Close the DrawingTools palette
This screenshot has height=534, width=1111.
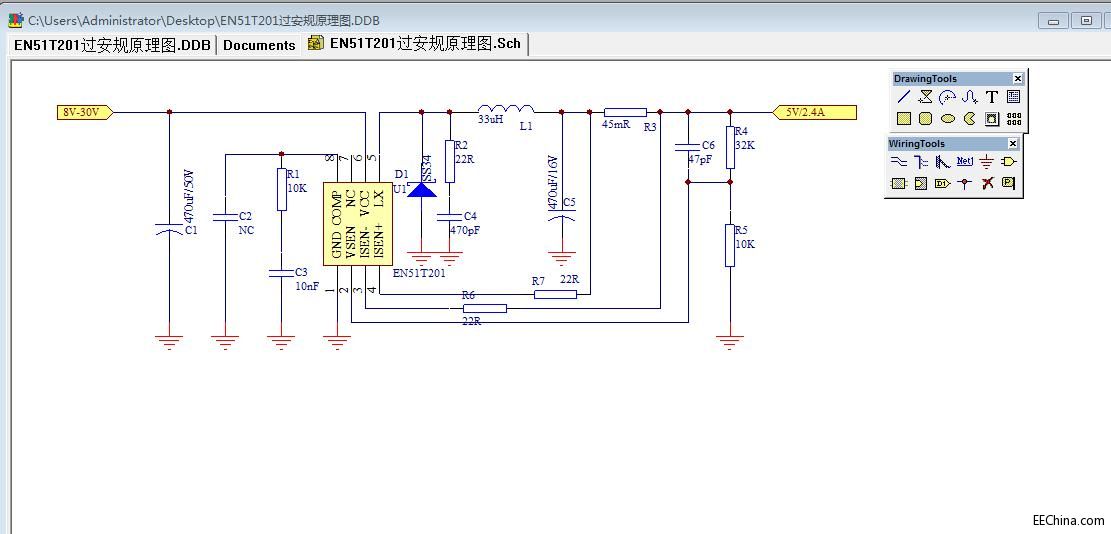pyautogui.click(x=1017, y=79)
